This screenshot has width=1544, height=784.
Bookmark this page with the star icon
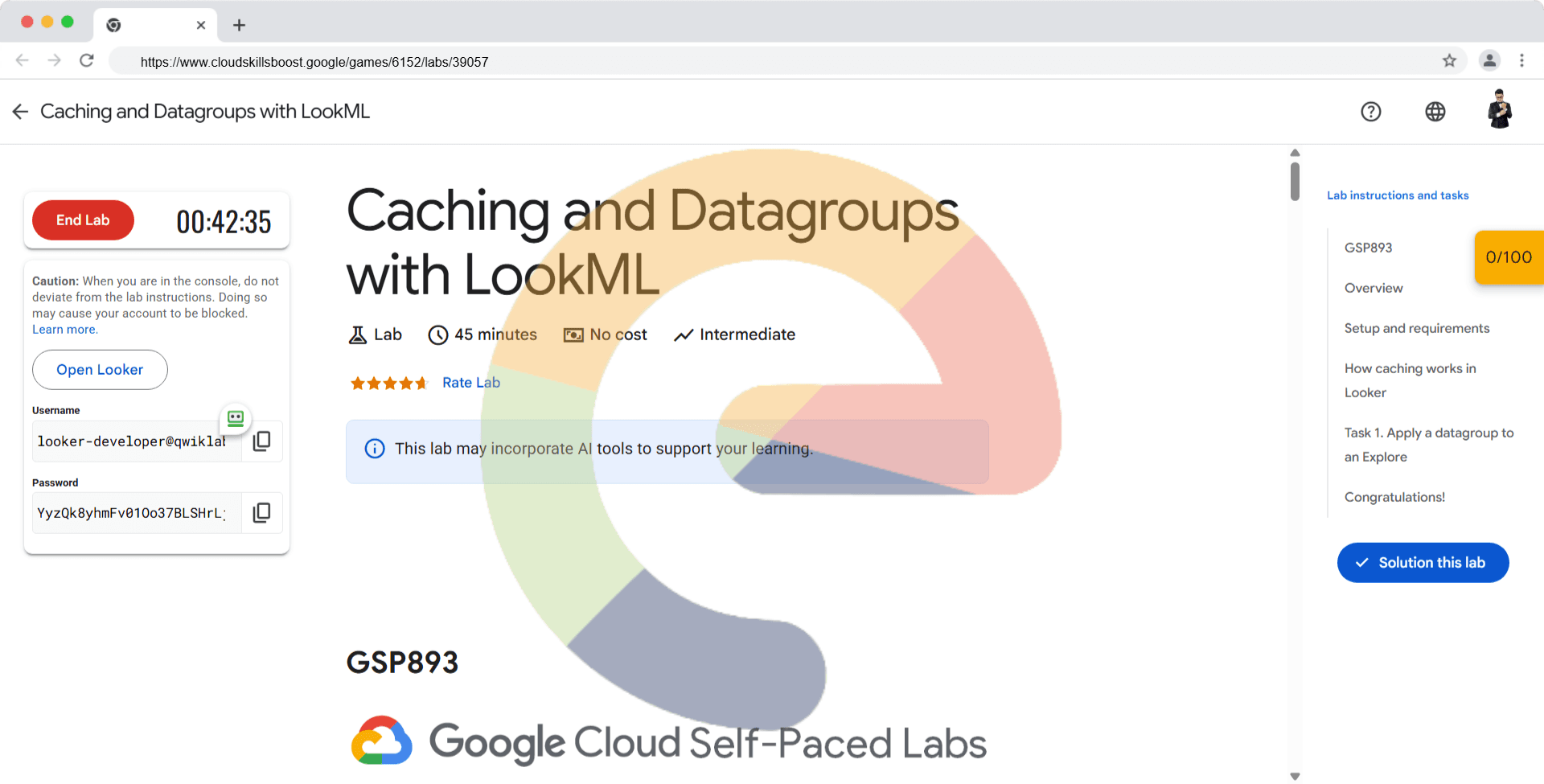tap(1449, 61)
